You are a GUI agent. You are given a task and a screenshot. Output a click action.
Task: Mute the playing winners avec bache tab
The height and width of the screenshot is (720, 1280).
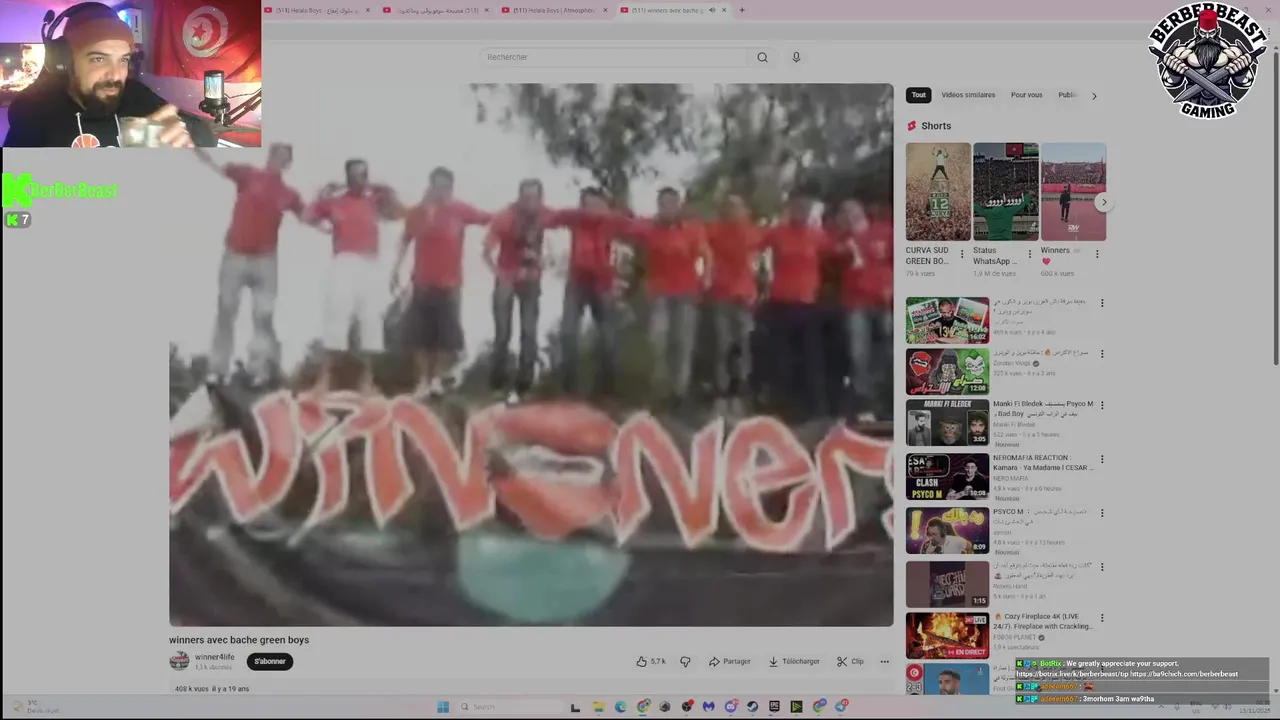pos(711,10)
